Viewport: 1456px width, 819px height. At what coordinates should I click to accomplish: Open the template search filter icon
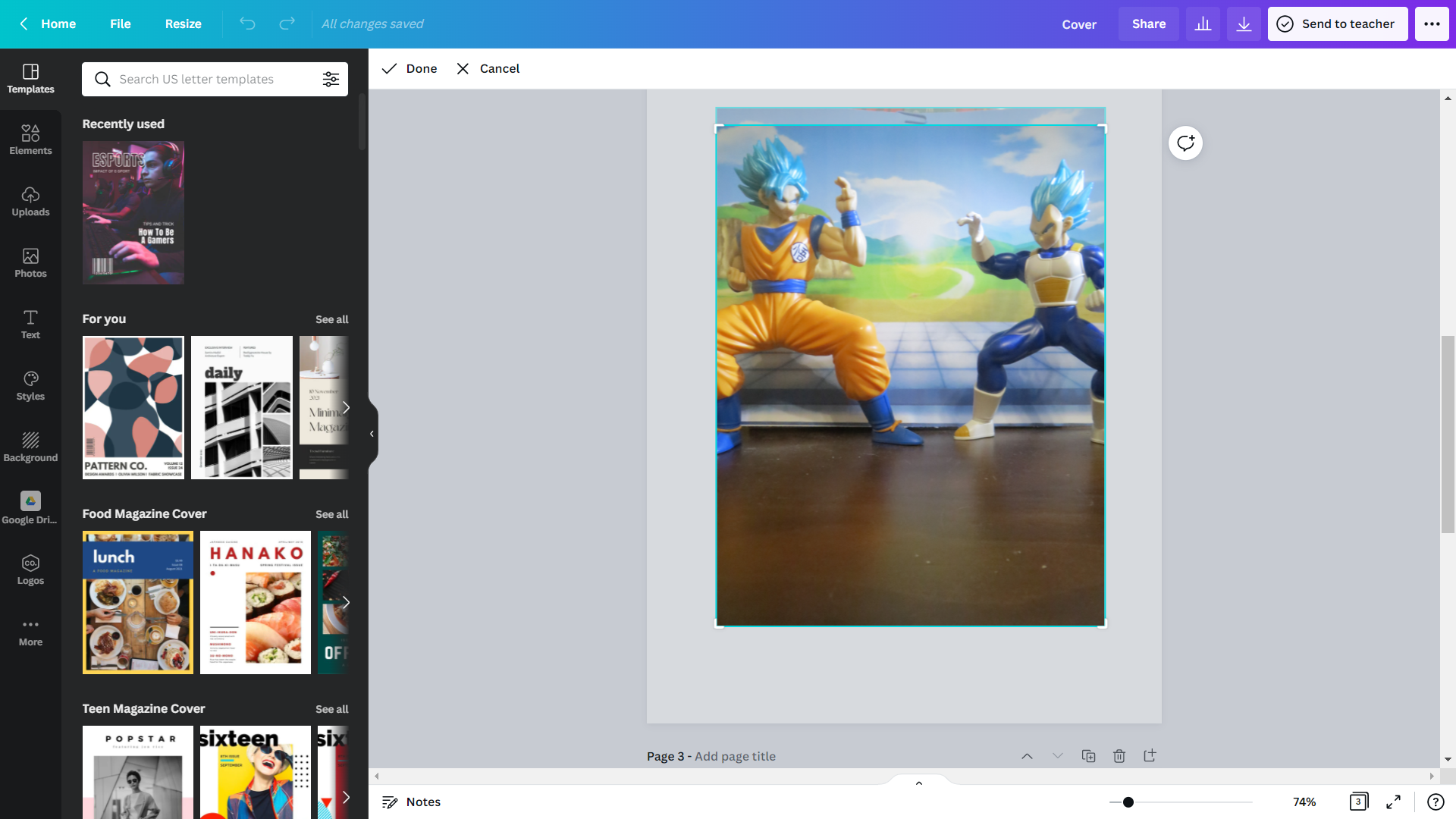tap(331, 79)
